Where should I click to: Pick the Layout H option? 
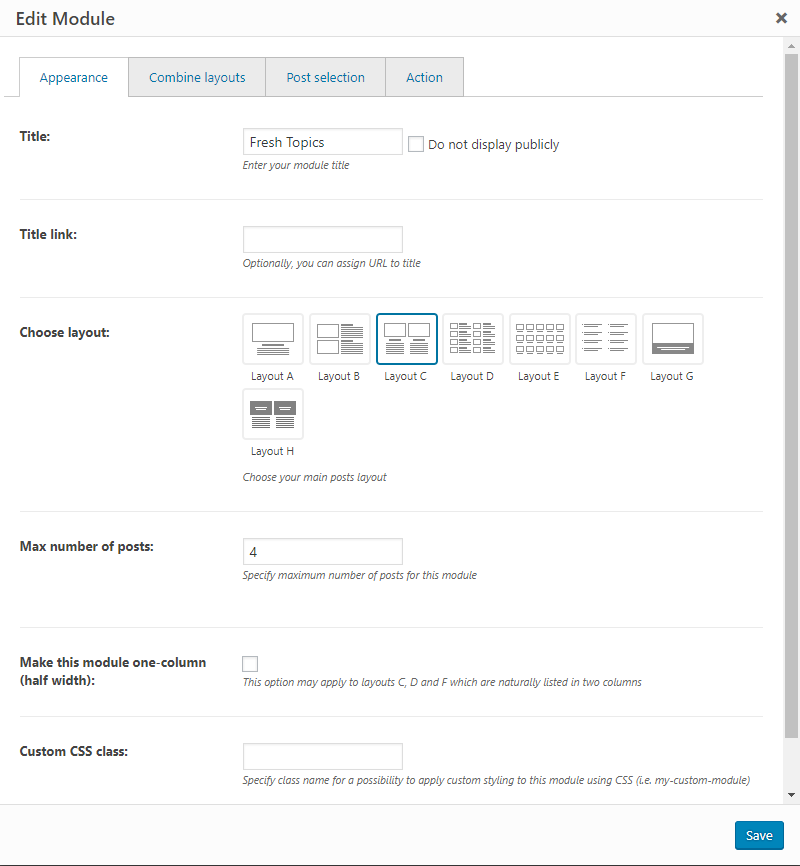tap(272, 413)
